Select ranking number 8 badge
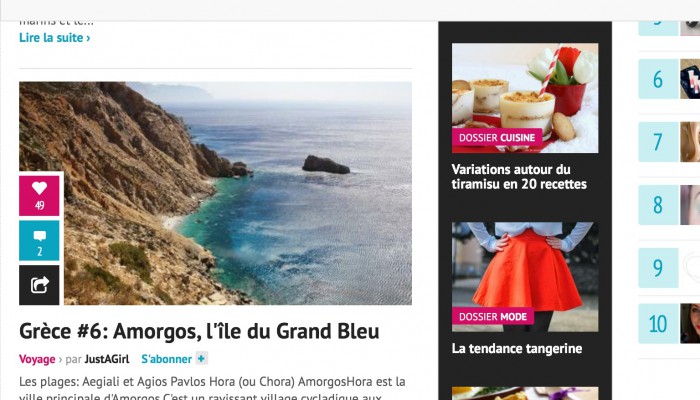This screenshot has height=400, width=700. pyautogui.click(x=658, y=205)
